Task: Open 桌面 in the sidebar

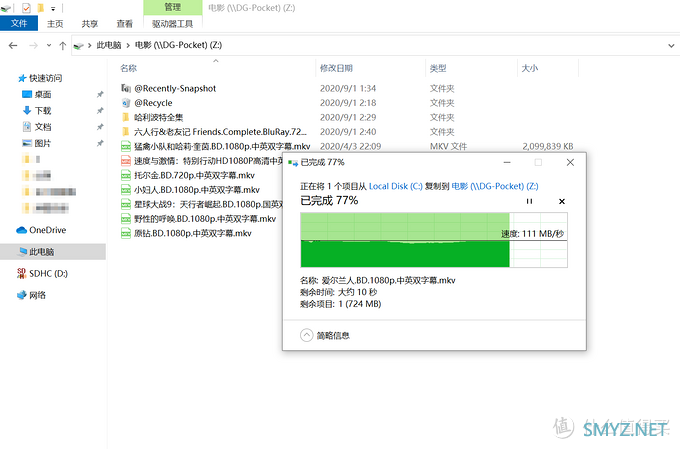Action: click(x=42, y=94)
